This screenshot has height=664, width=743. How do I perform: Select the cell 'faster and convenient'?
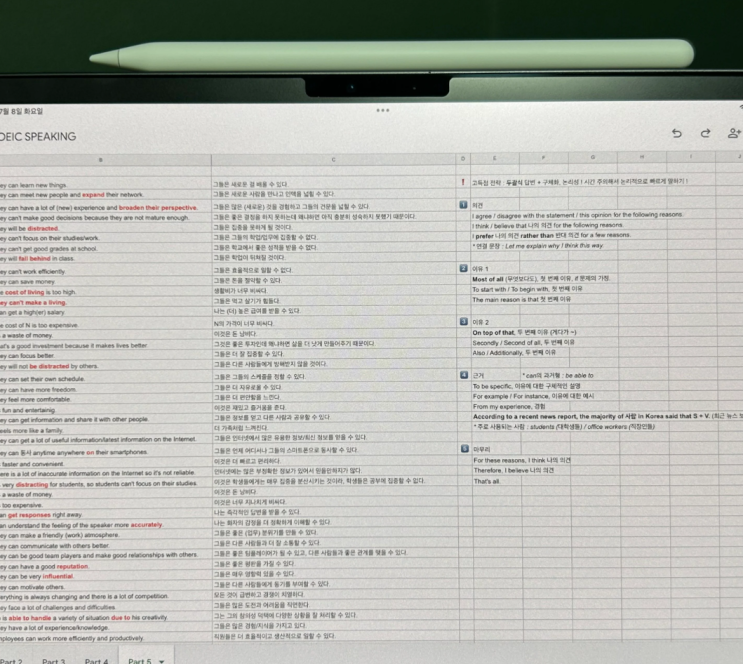(x=106, y=464)
